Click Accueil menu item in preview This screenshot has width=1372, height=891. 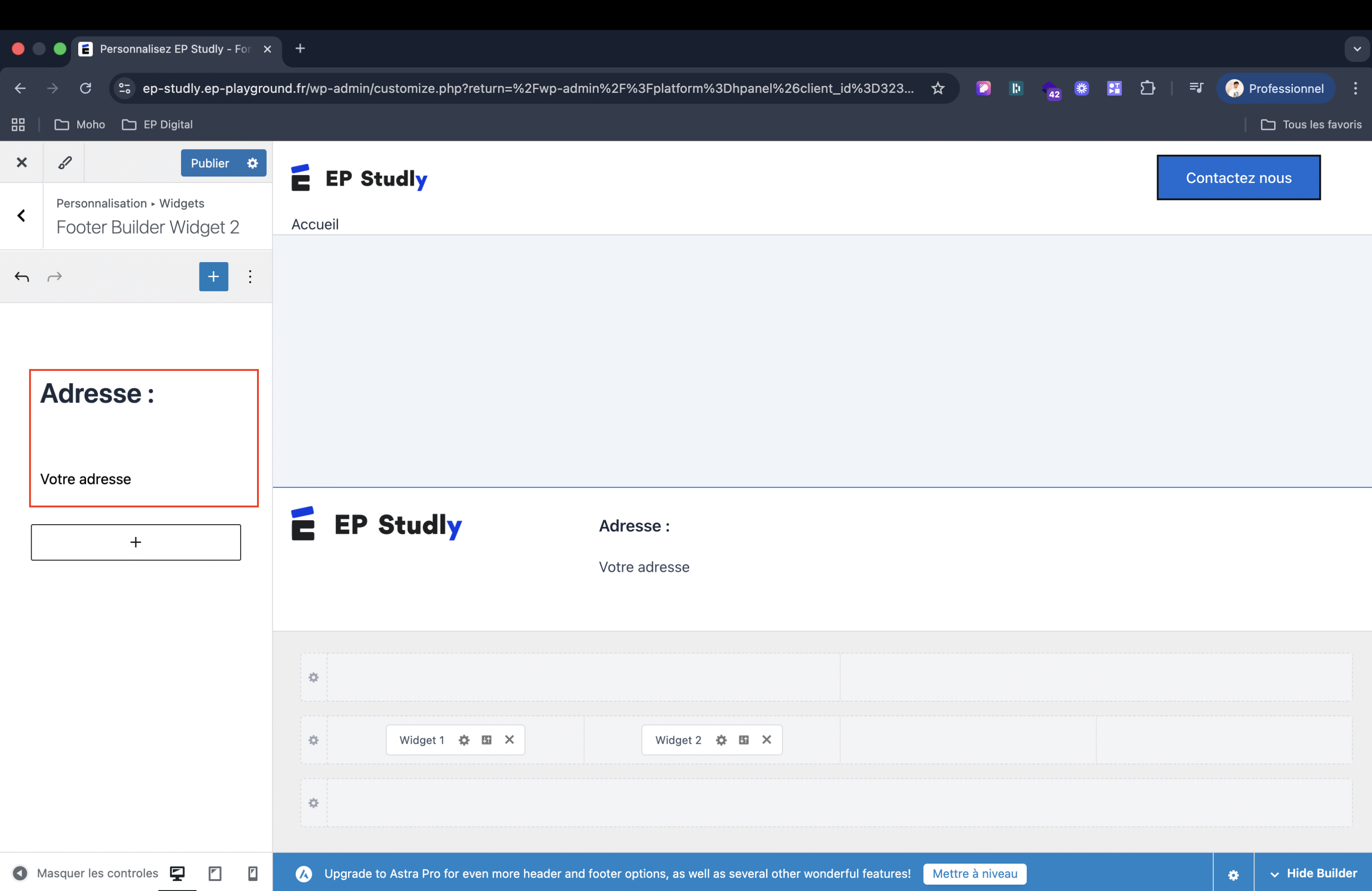(315, 224)
